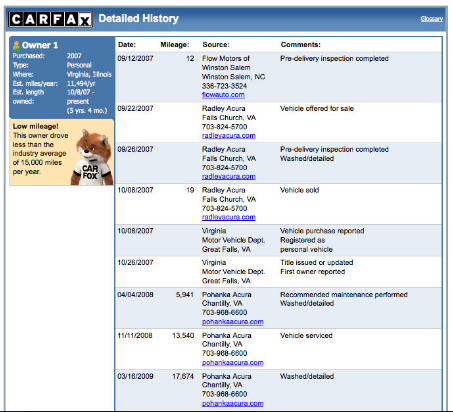This screenshot has width=453, height=412.
Task: Click the Flow Motors of Winston Salem source
Action: (226, 63)
